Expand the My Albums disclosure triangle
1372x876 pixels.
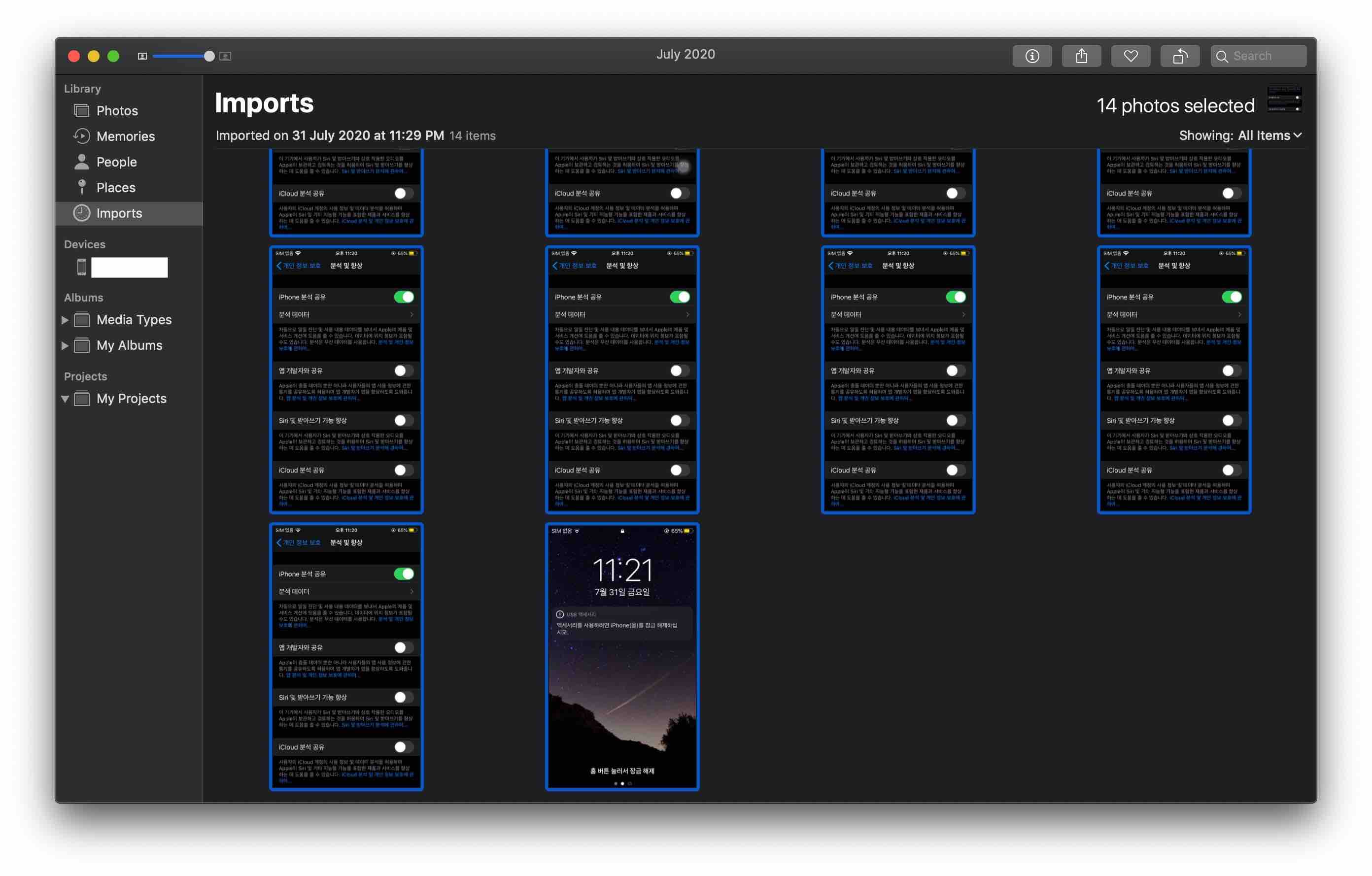pyautogui.click(x=65, y=346)
